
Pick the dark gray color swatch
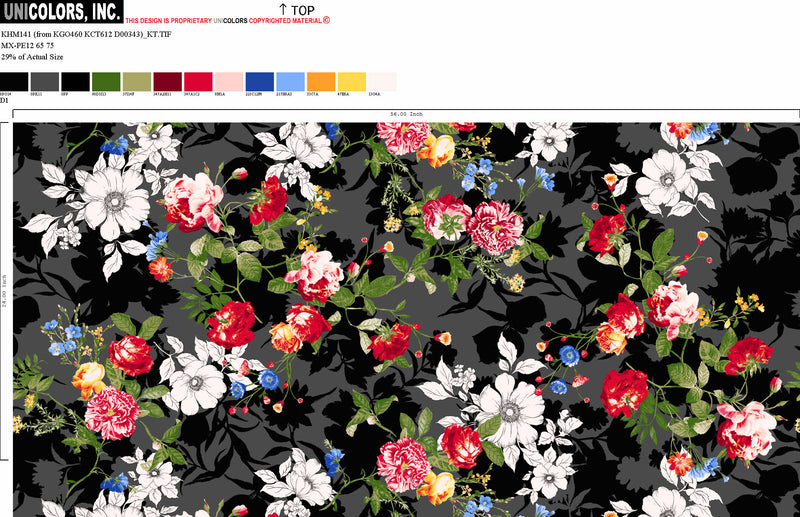pyautogui.click(x=45, y=82)
